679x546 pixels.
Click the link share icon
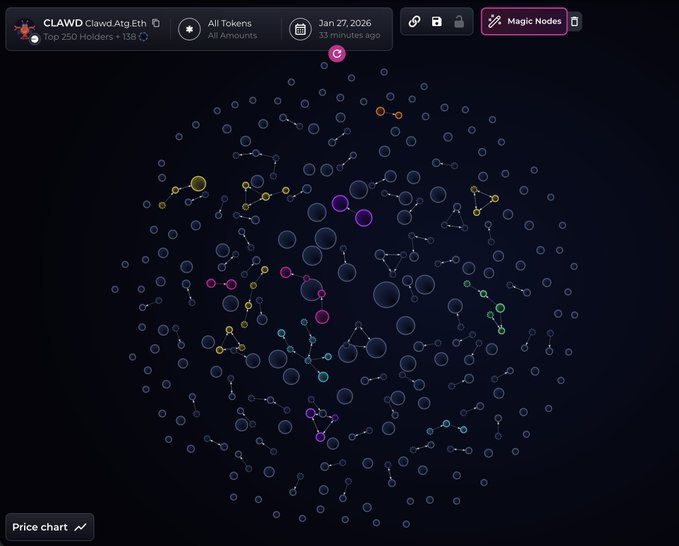(414, 21)
